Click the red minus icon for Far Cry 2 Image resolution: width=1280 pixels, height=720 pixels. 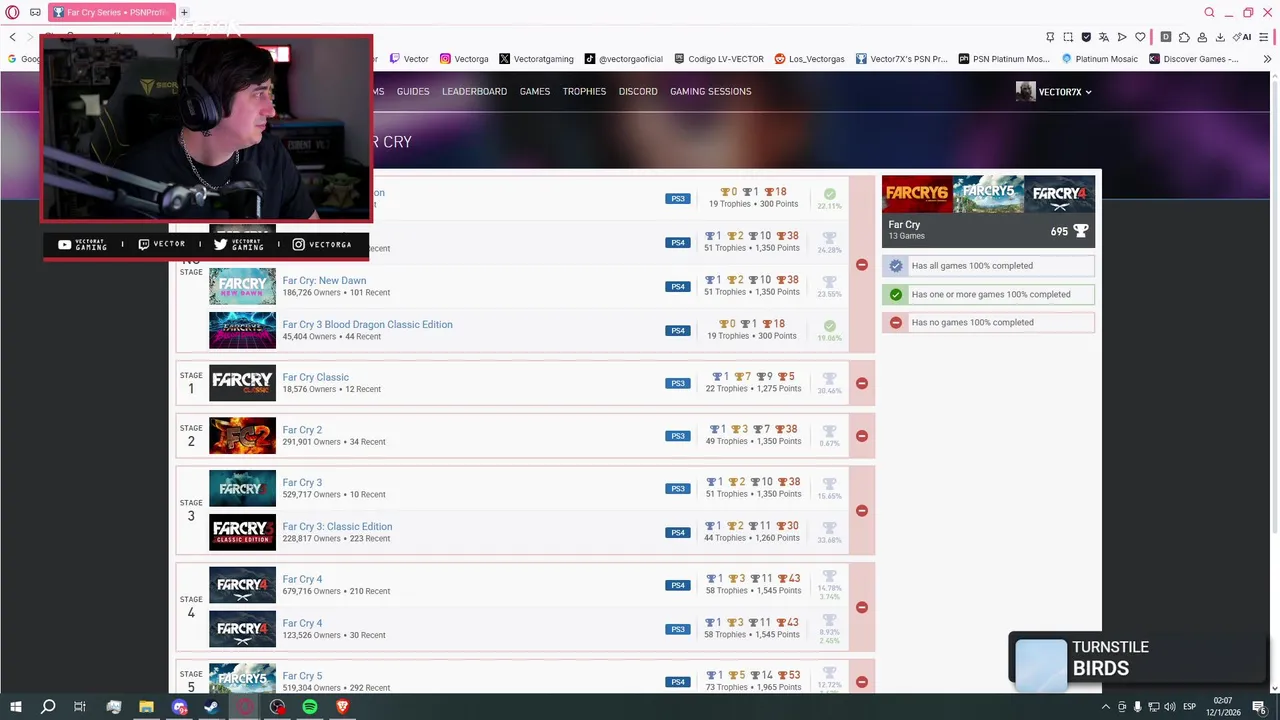(x=862, y=436)
